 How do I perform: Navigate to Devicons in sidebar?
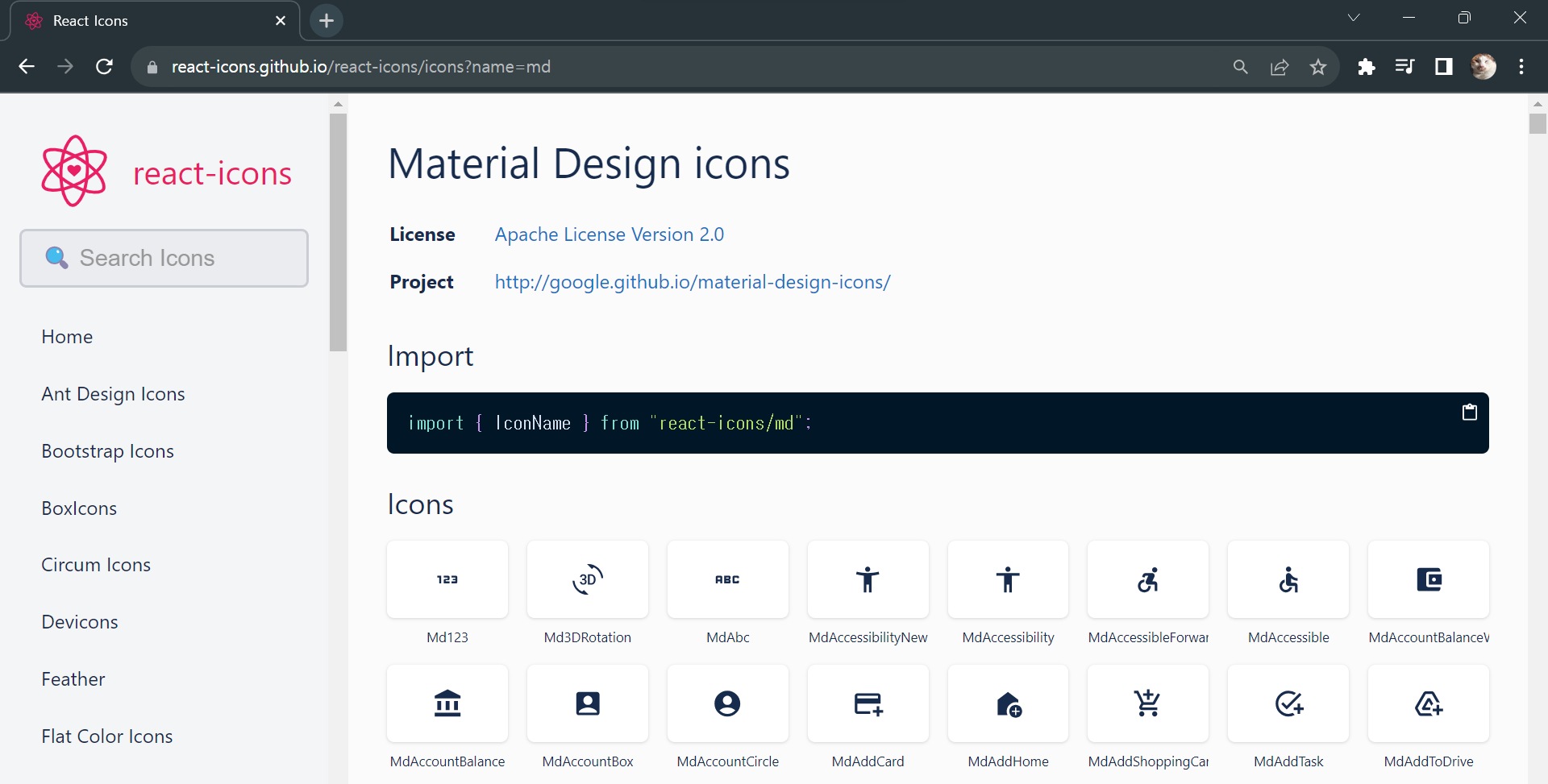point(80,622)
